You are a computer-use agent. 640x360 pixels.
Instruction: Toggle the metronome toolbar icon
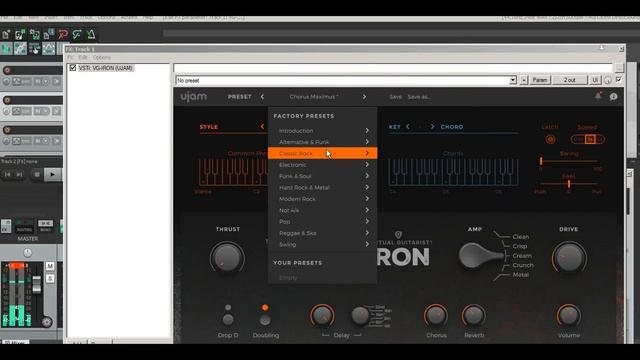click(91, 35)
